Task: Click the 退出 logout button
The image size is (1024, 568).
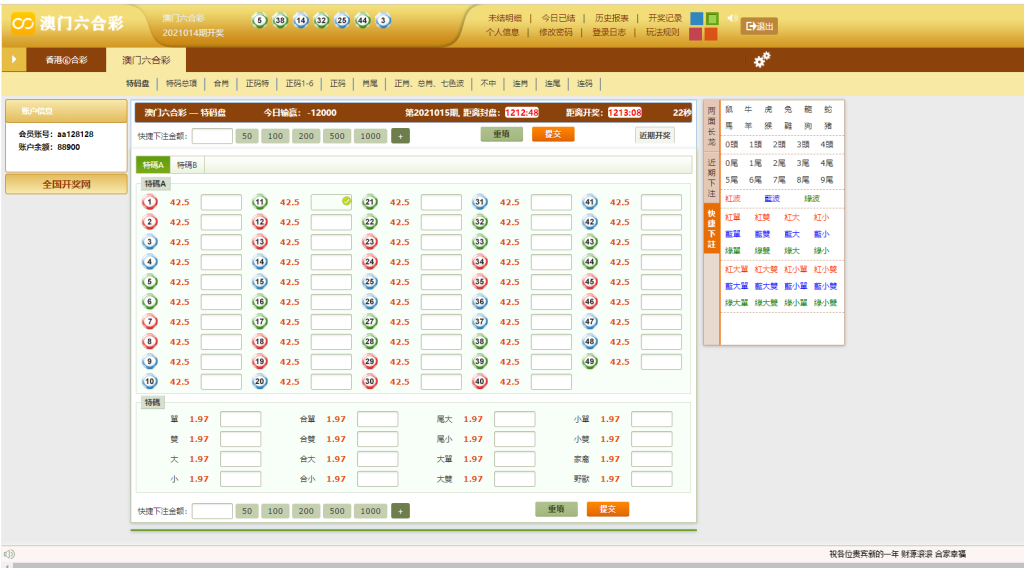Action: click(x=758, y=26)
